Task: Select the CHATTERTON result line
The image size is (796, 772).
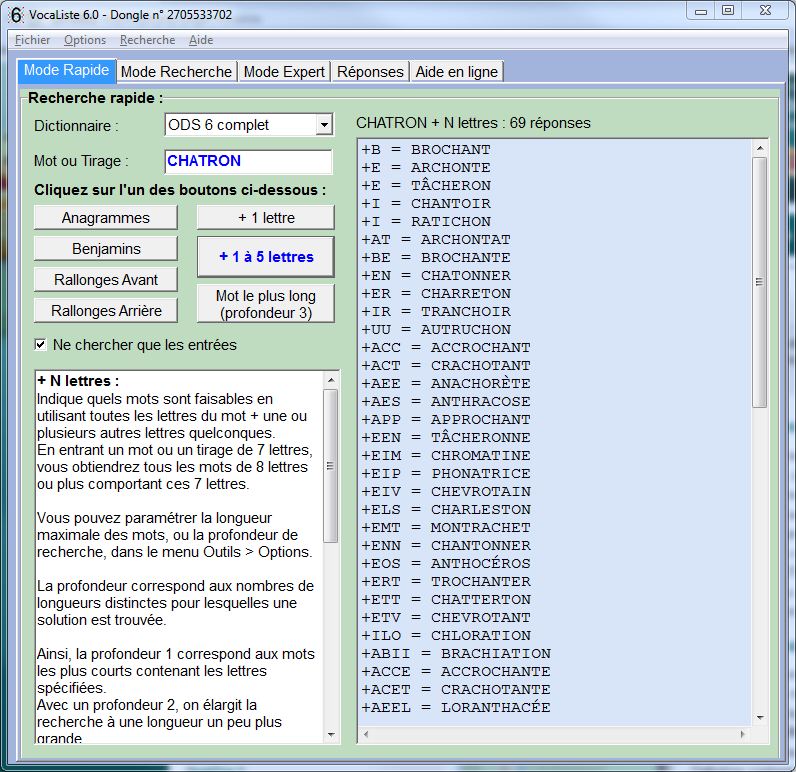Action: [x=446, y=600]
